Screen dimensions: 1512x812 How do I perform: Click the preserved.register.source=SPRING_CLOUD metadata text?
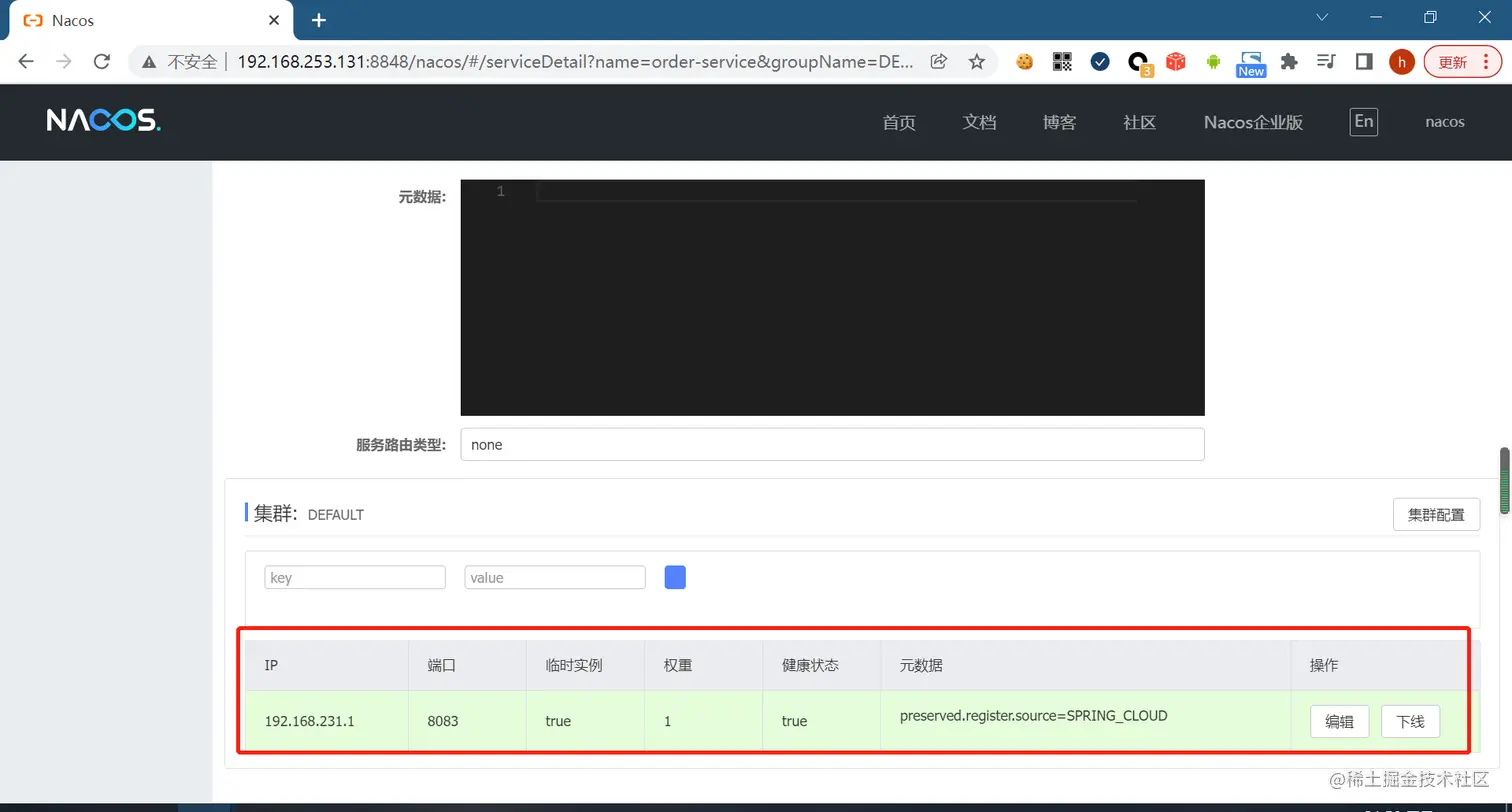(x=1034, y=716)
